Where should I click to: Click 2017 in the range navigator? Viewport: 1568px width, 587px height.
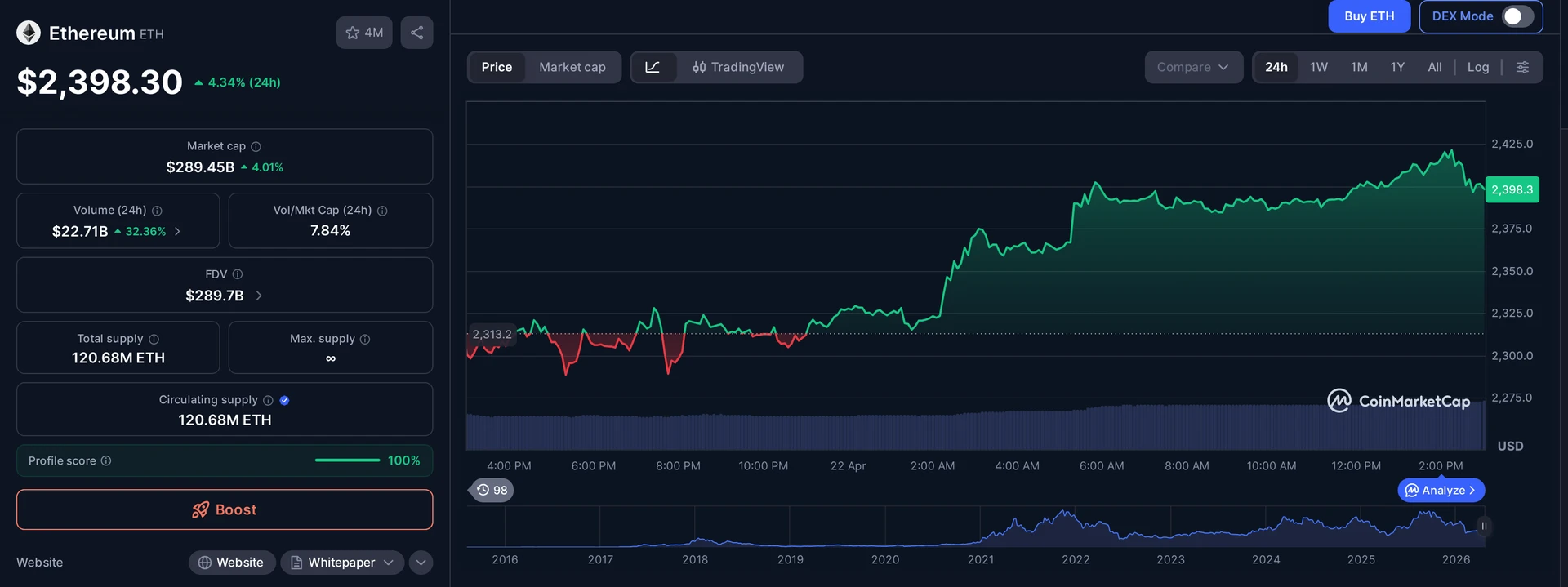600,559
